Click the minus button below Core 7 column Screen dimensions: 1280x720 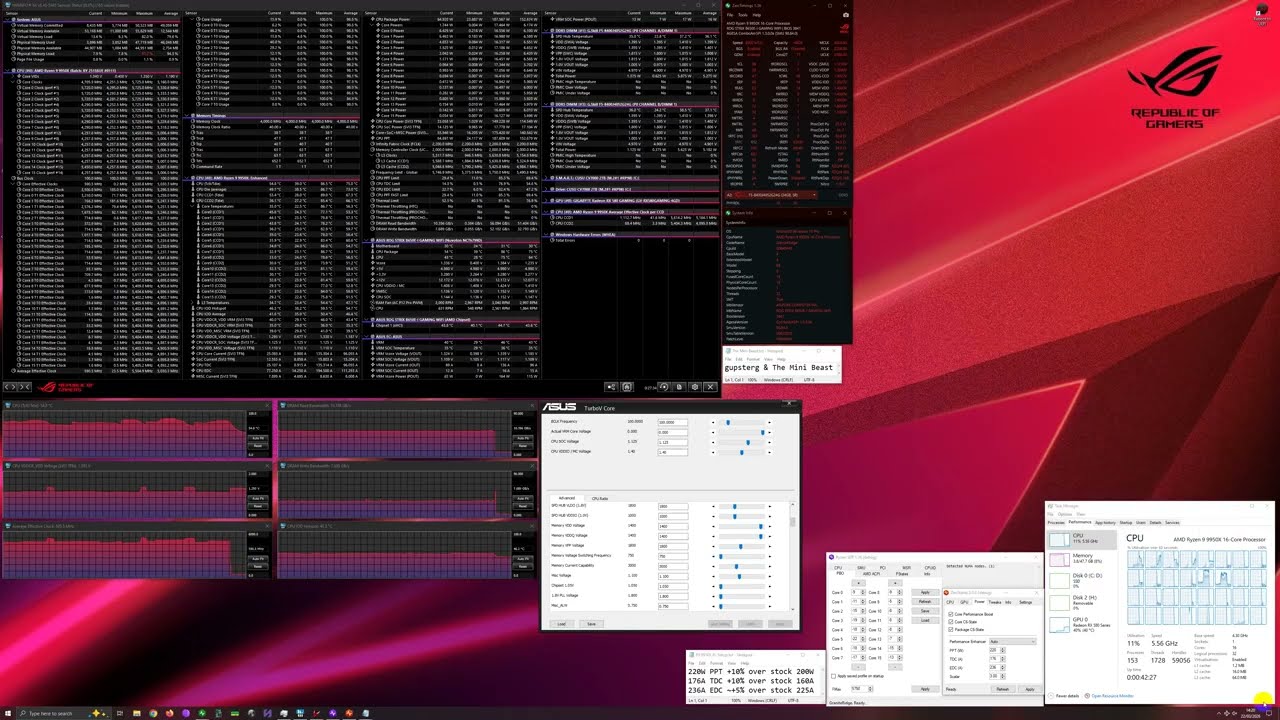pyautogui.click(x=858, y=667)
